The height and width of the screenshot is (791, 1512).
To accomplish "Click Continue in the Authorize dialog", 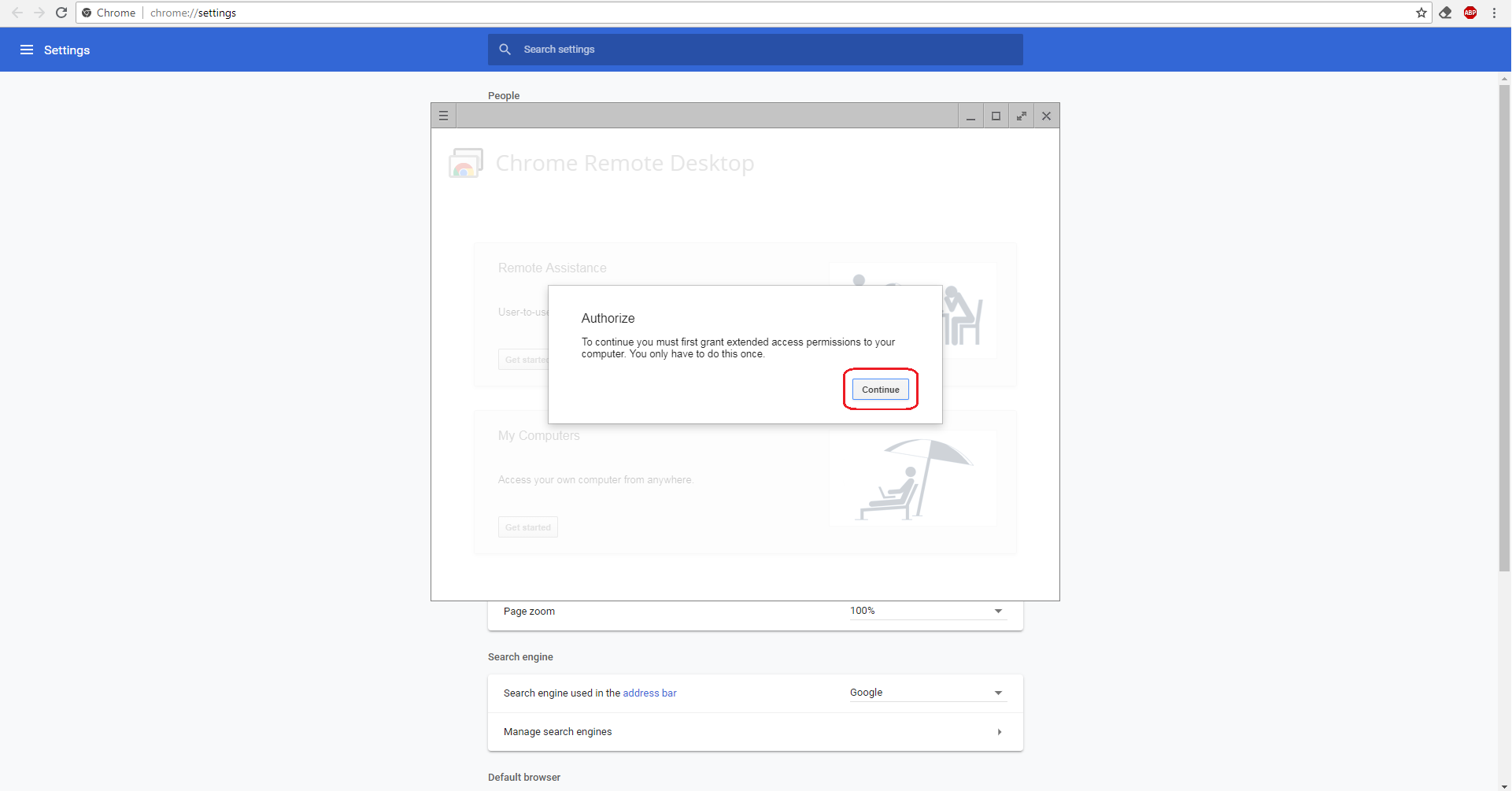I will point(880,389).
